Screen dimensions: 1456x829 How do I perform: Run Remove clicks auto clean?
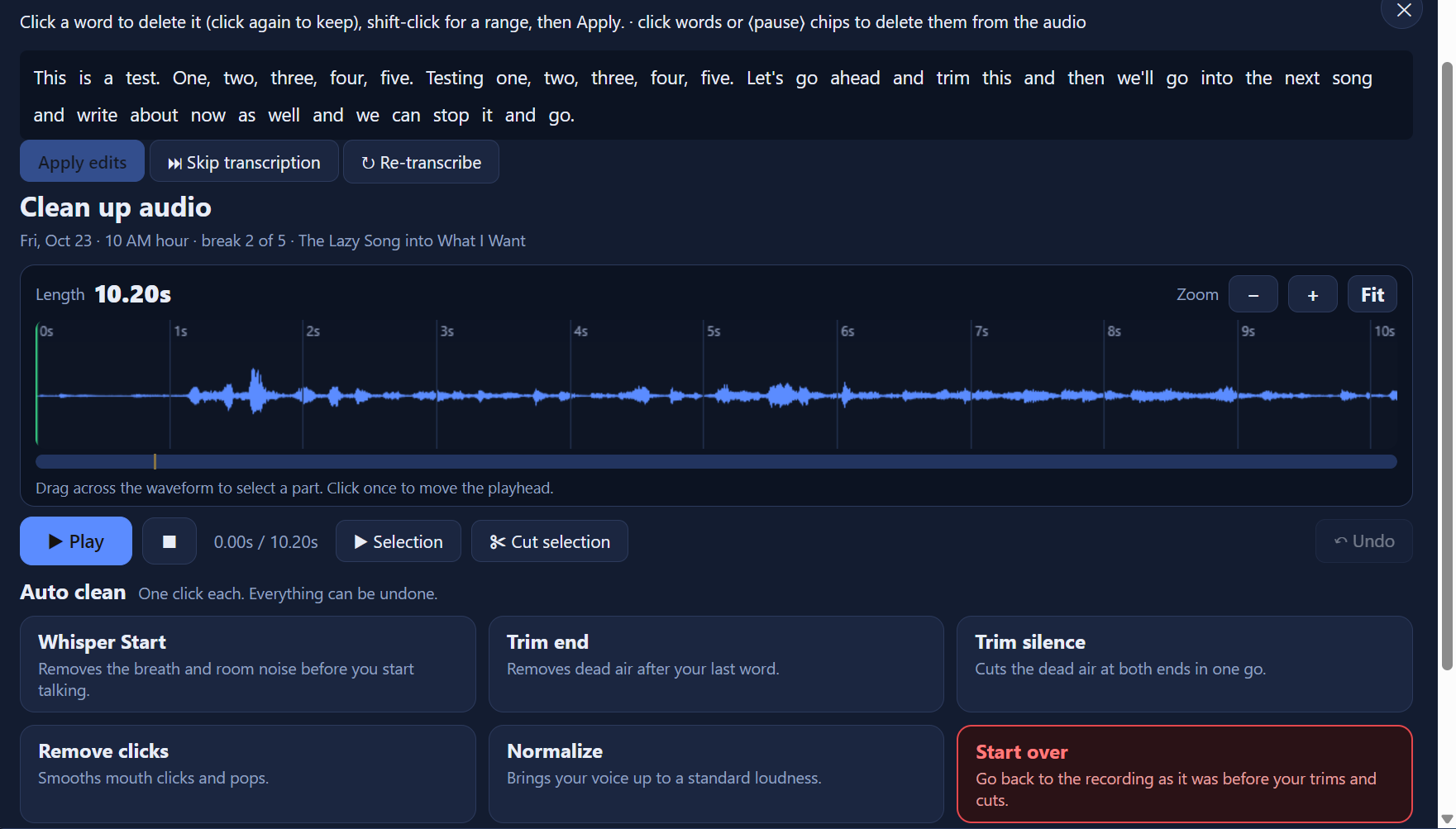click(x=248, y=774)
